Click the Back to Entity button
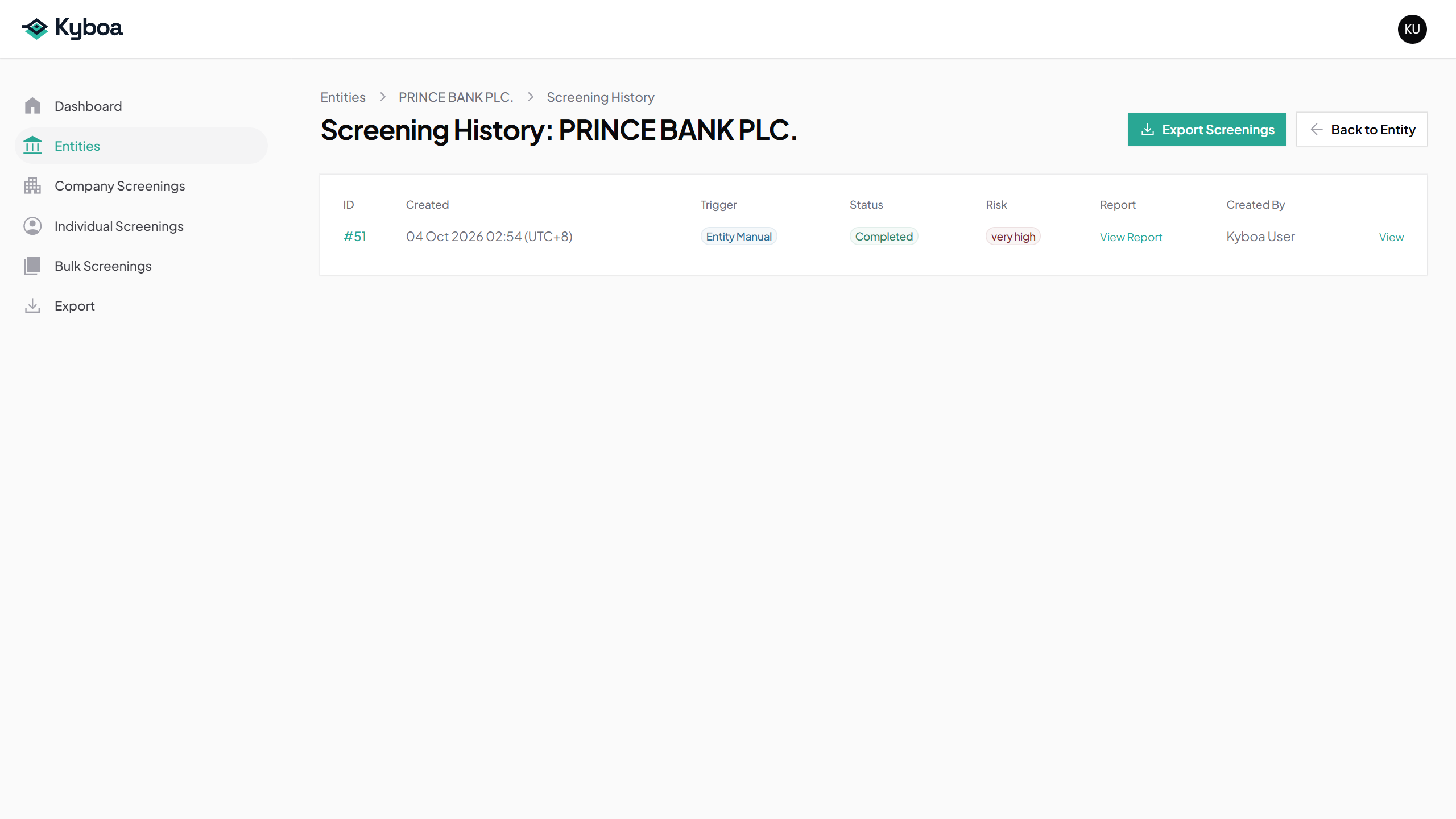Screen dimensions: 1456x819 point(1362,129)
